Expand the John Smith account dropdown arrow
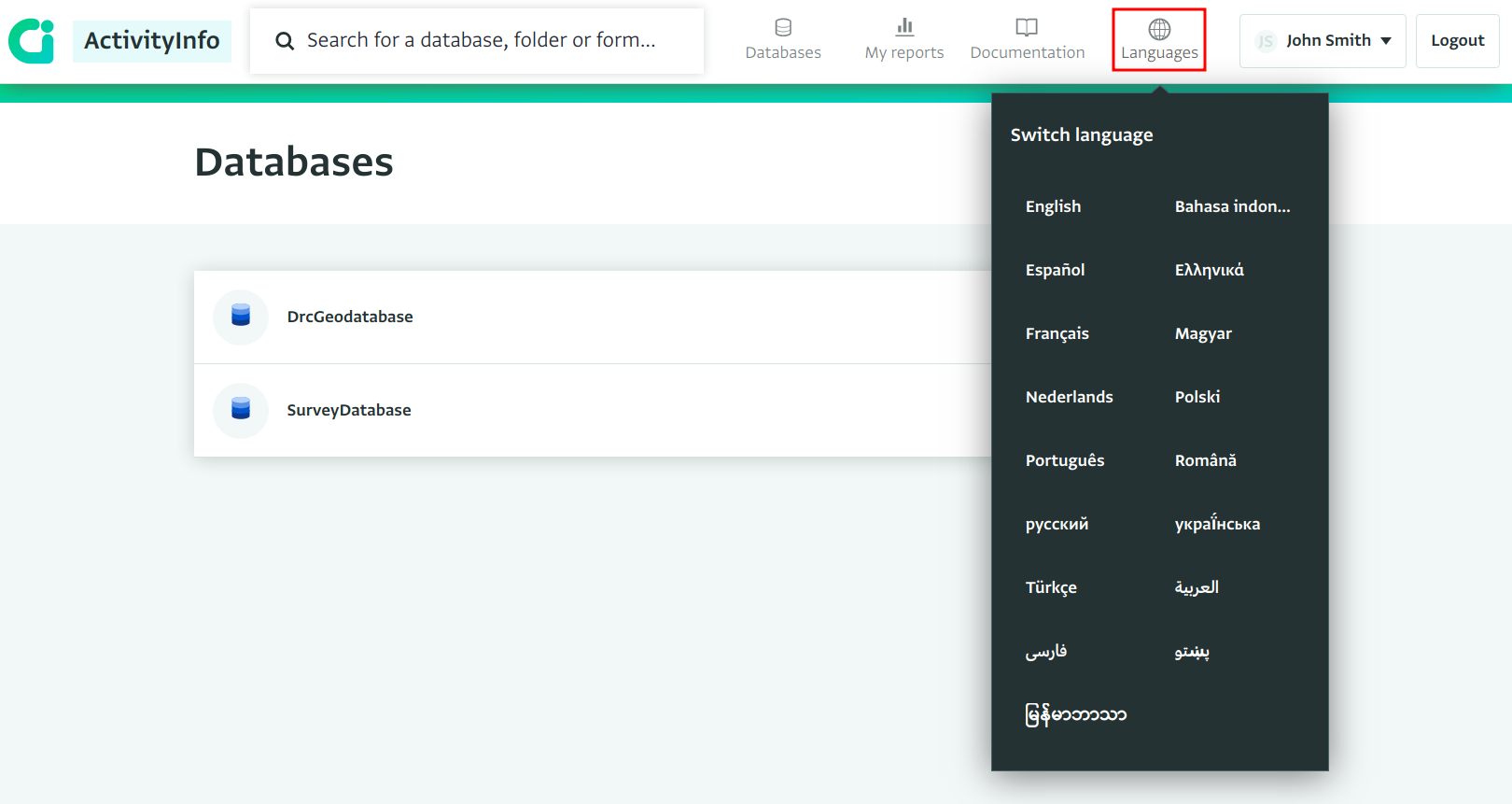This screenshot has height=804, width=1512. (1386, 41)
